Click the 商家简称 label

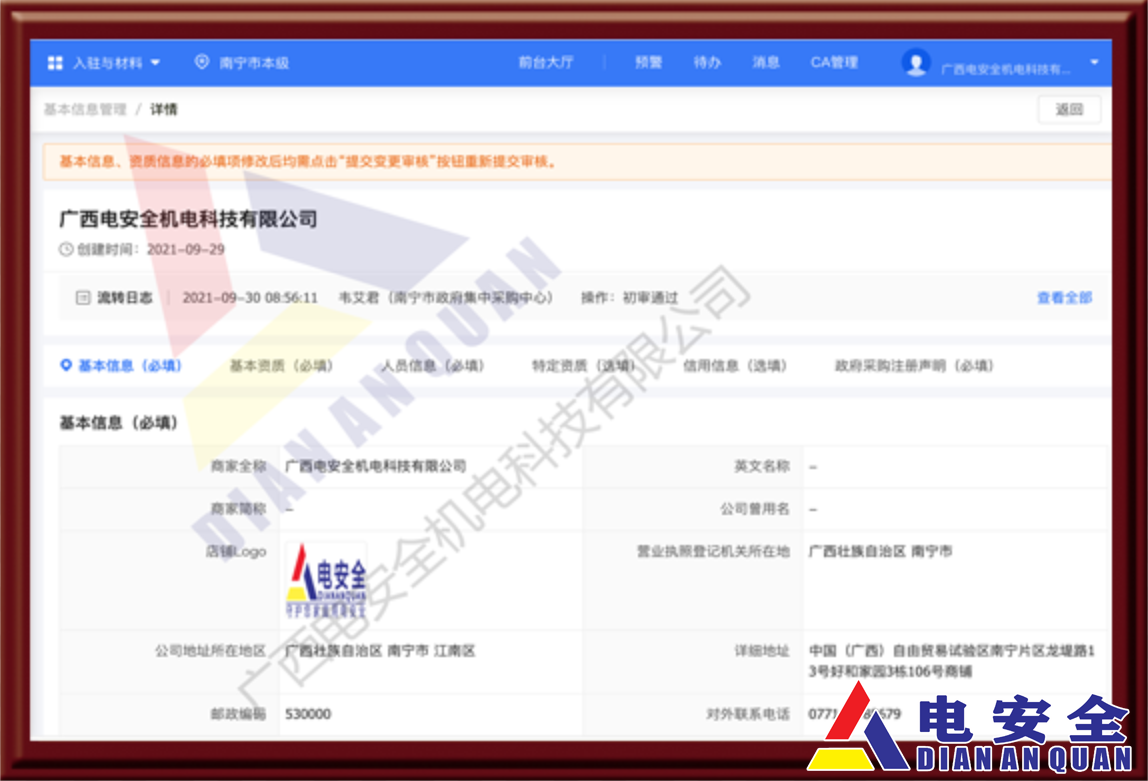point(238,508)
